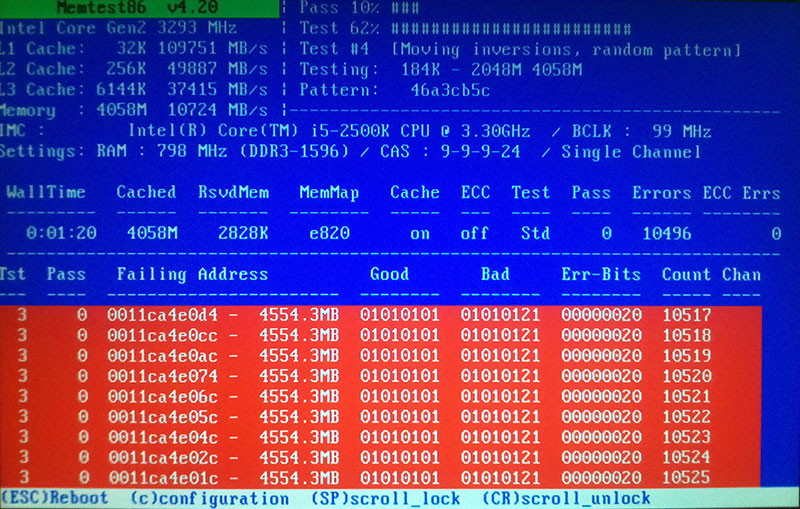Click the Cache status on

click(x=419, y=234)
